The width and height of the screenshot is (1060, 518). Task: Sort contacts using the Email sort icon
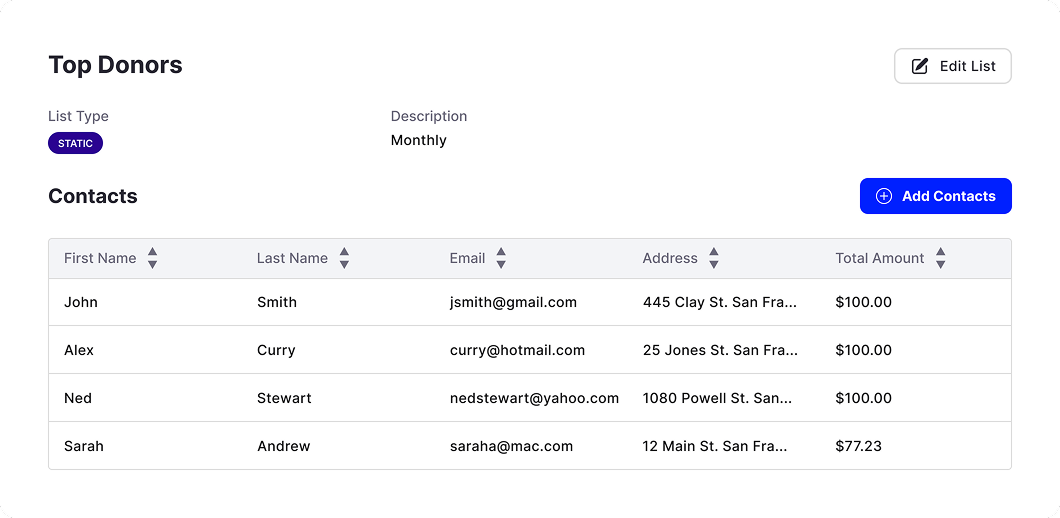[501, 258]
